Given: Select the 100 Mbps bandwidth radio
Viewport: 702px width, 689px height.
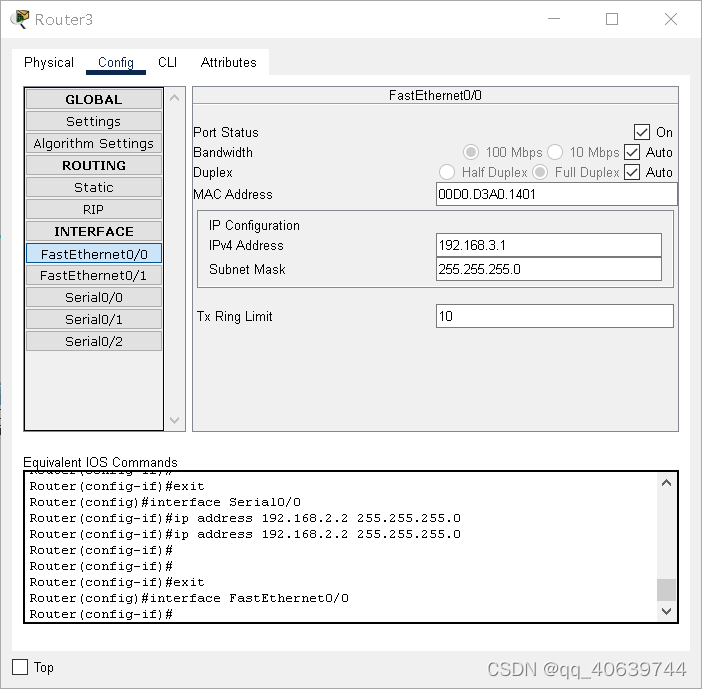Looking at the screenshot, I should coord(471,152).
